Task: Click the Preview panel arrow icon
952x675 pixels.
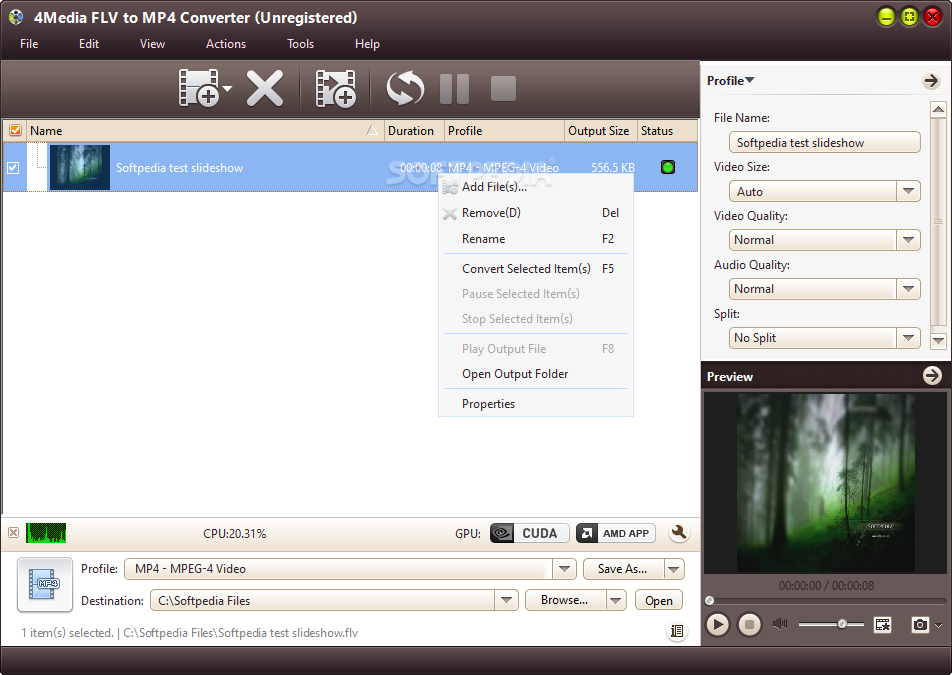Action: pos(932,376)
